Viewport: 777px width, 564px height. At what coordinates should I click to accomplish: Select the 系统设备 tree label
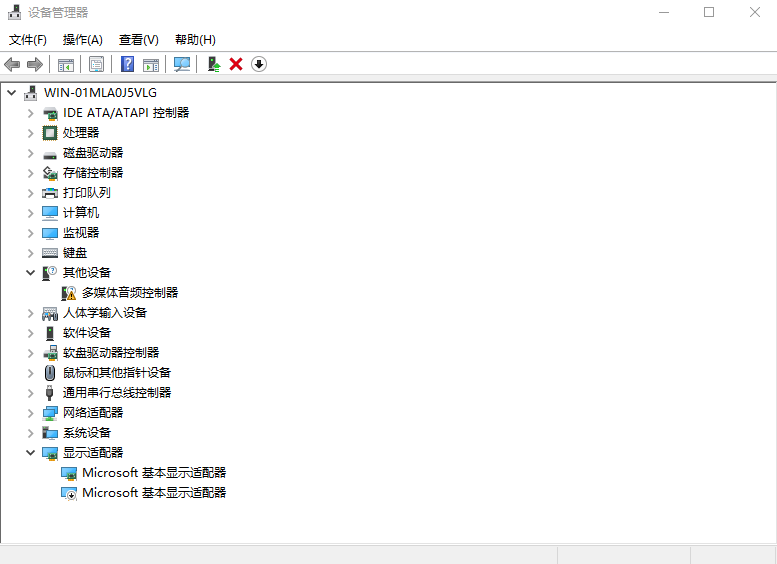[x=87, y=433]
